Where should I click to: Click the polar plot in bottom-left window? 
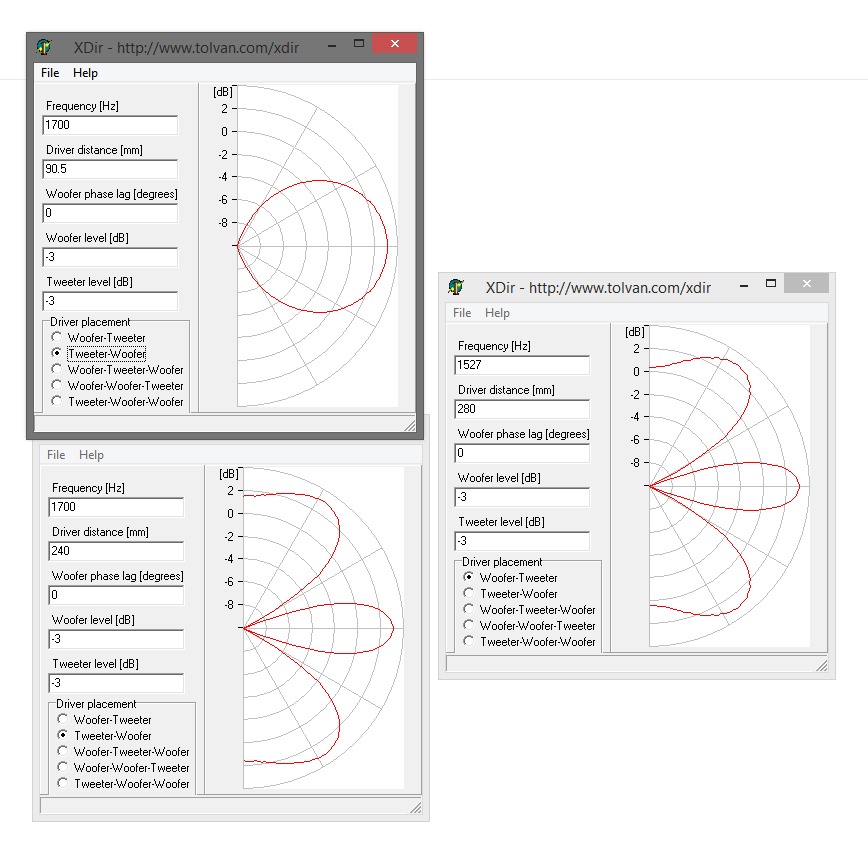323,628
